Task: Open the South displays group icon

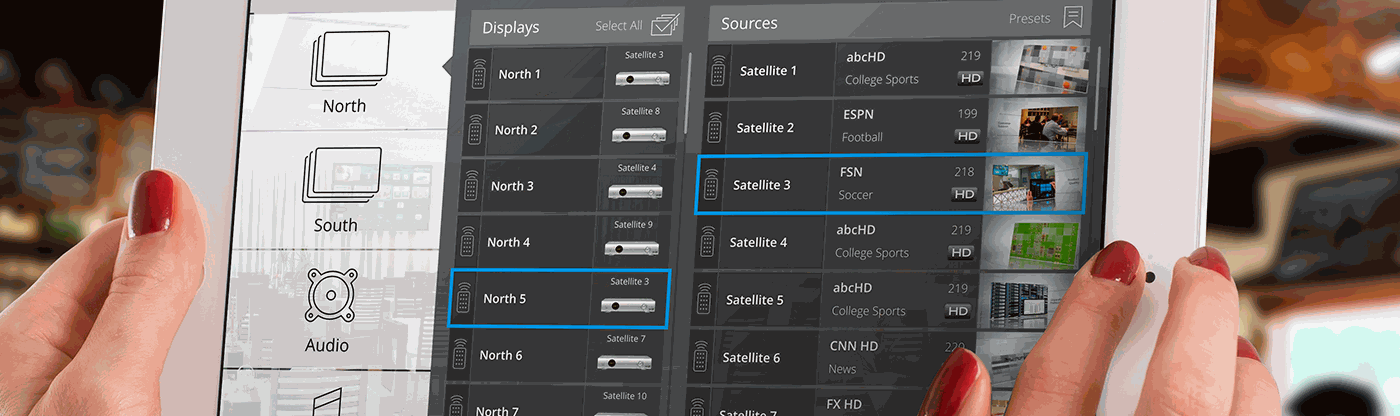Action: (342, 176)
